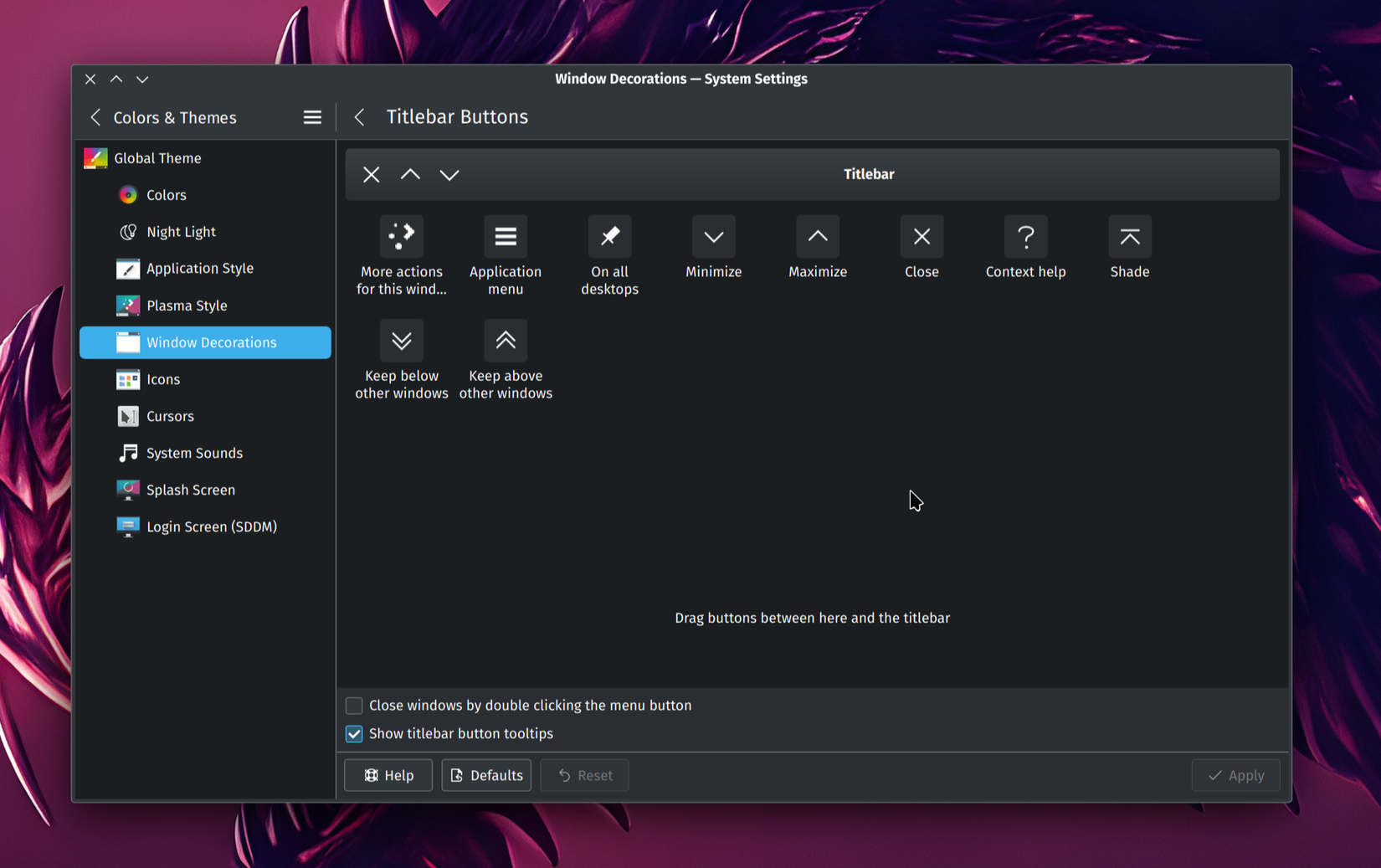
Task: Open the sidebar hamburger menu
Action: [312, 117]
